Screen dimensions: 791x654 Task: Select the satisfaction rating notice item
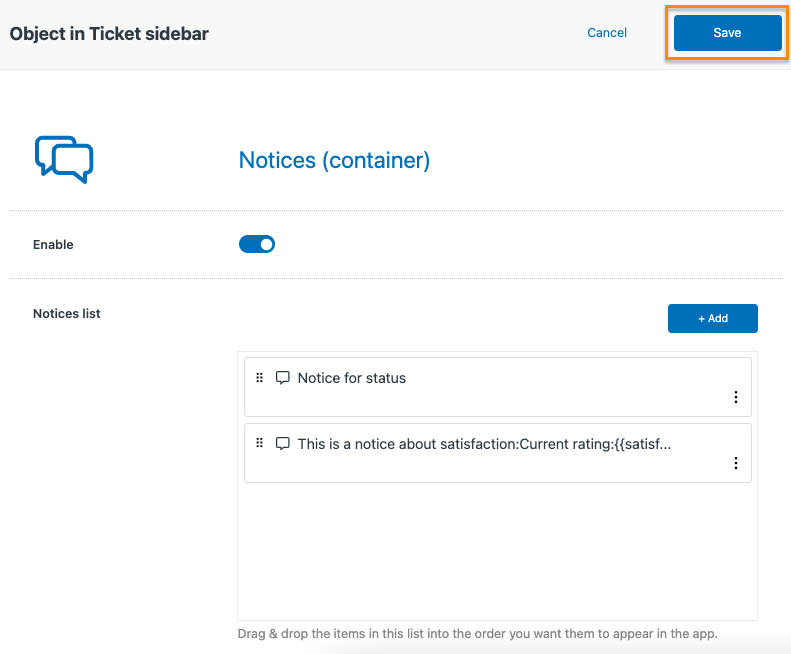[497, 453]
